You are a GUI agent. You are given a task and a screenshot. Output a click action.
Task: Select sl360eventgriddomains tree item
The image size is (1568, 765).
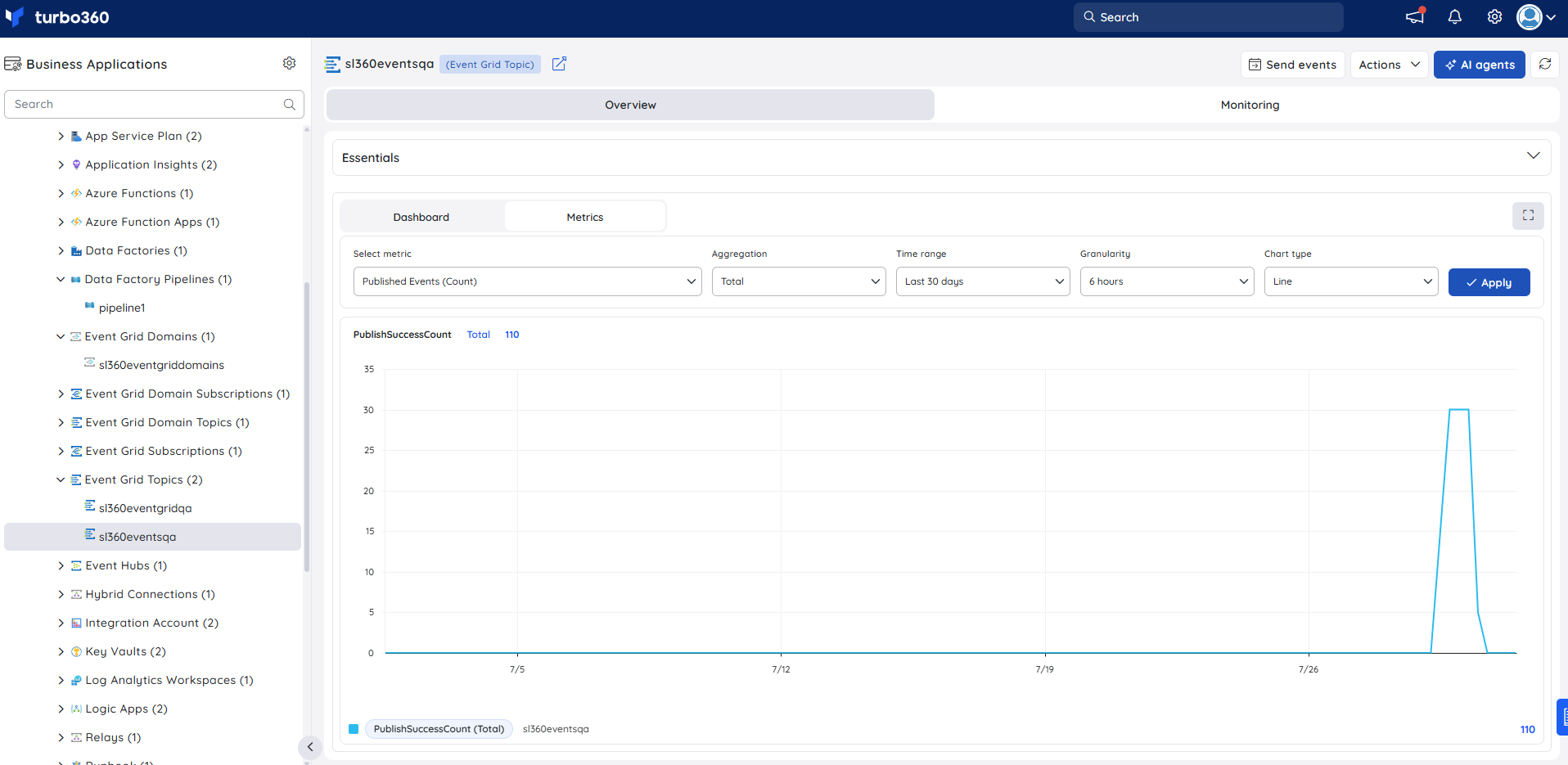coord(161,366)
